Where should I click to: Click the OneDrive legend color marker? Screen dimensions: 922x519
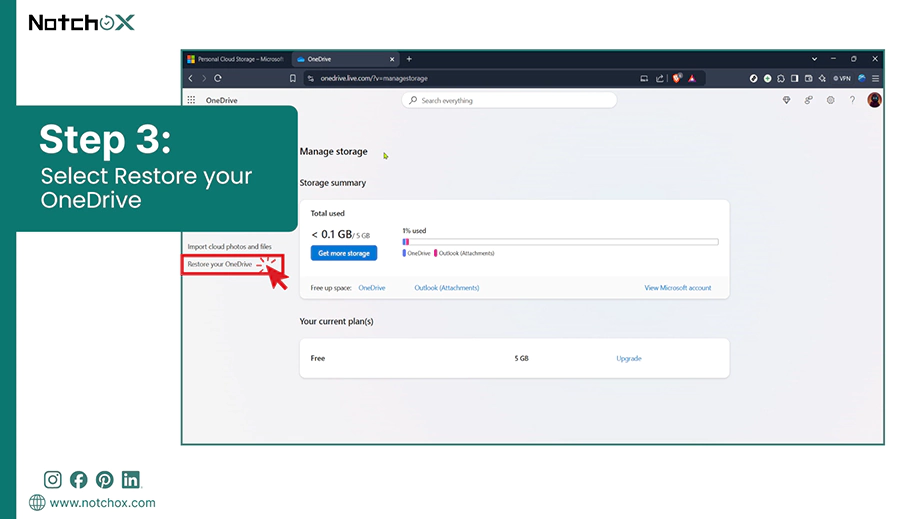(404, 253)
